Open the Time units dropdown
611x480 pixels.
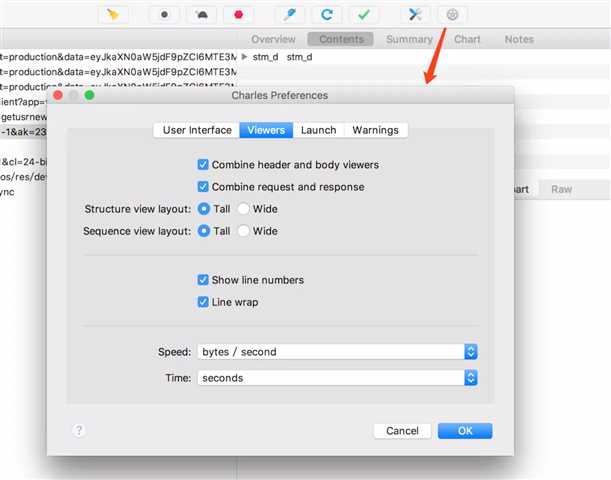point(337,378)
